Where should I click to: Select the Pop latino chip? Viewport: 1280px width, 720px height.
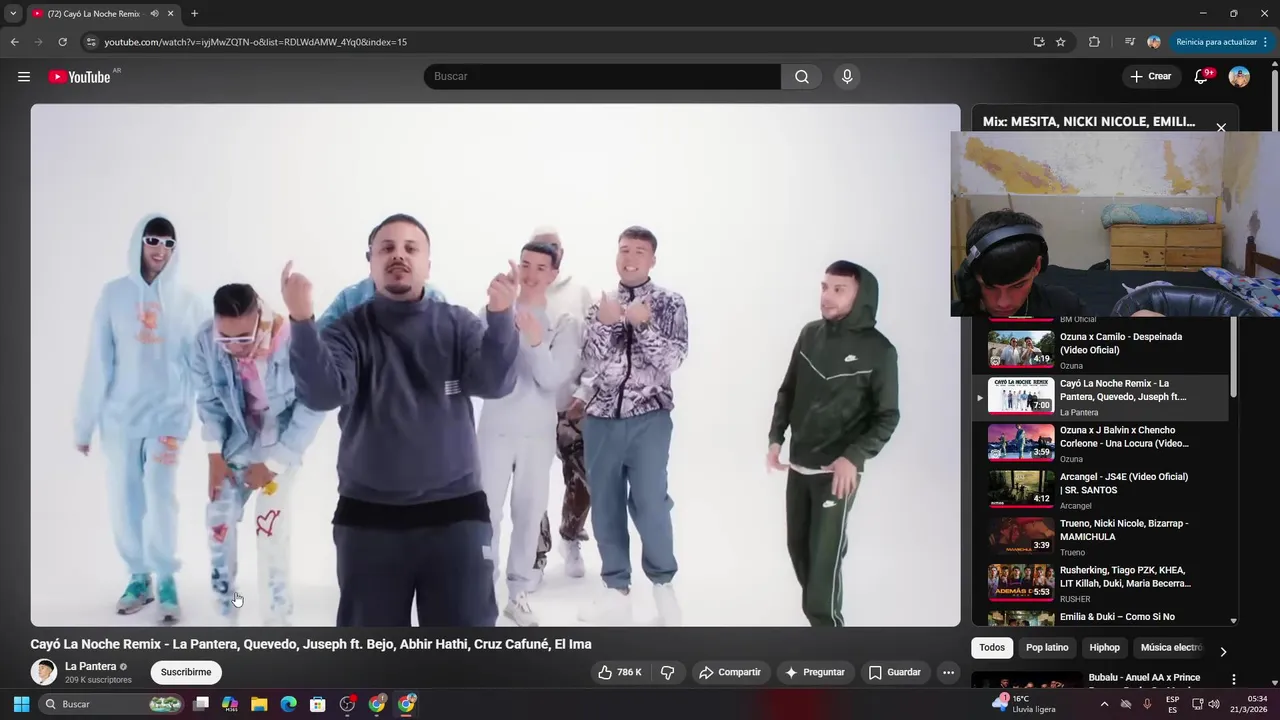click(1047, 648)
